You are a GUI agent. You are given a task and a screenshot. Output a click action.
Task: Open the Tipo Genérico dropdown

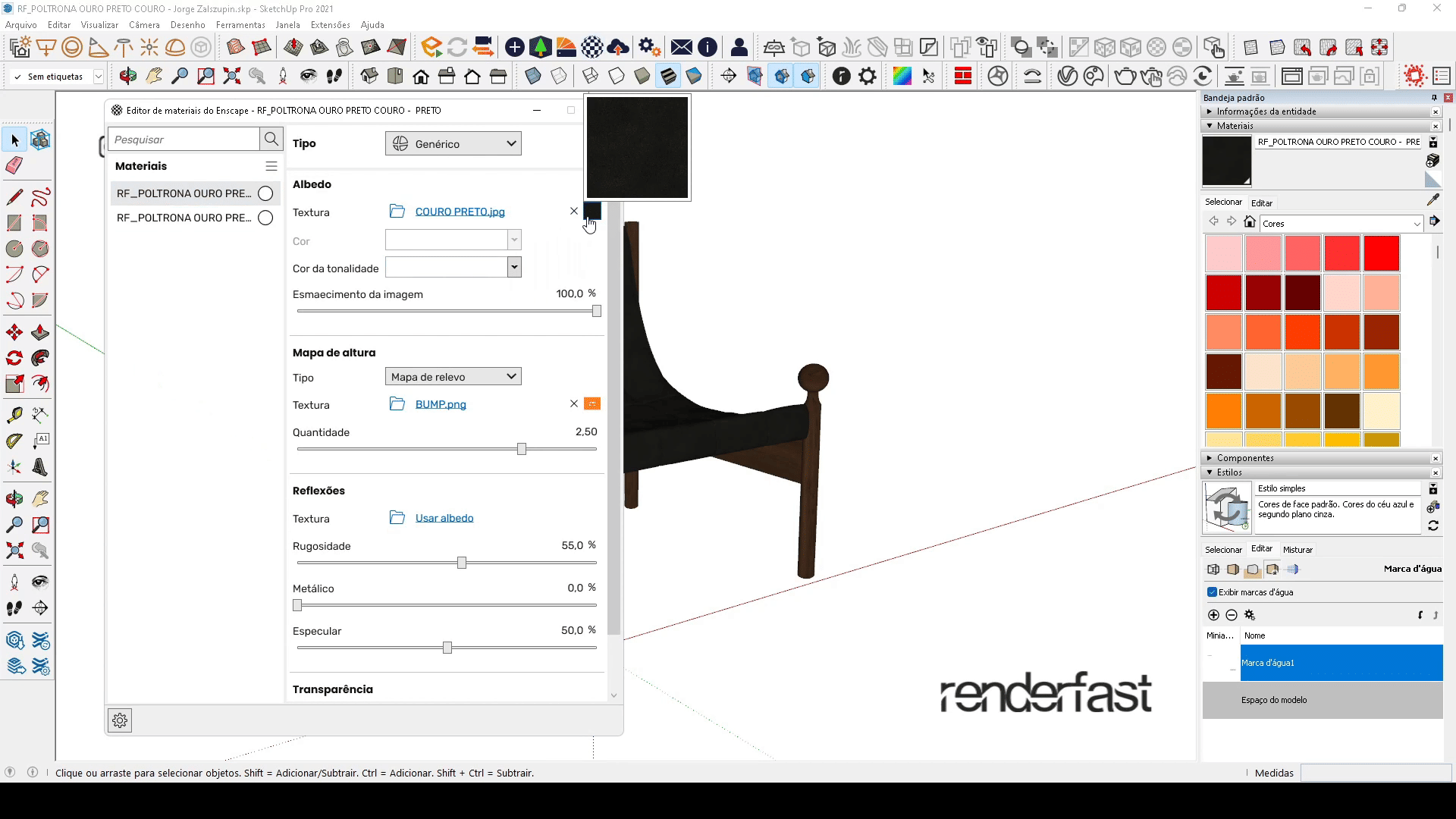453,144
